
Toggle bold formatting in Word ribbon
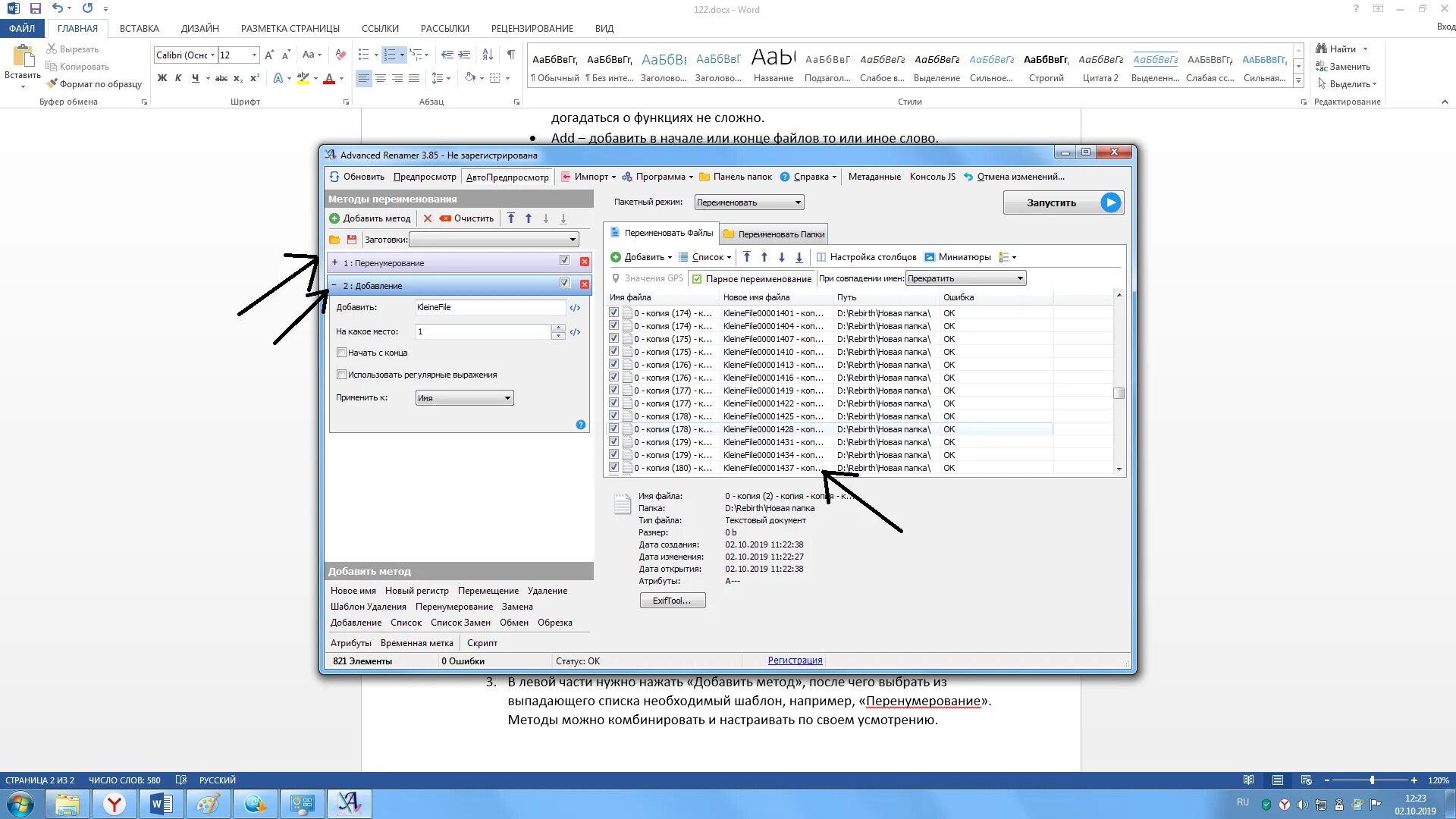tap(162, 78)
